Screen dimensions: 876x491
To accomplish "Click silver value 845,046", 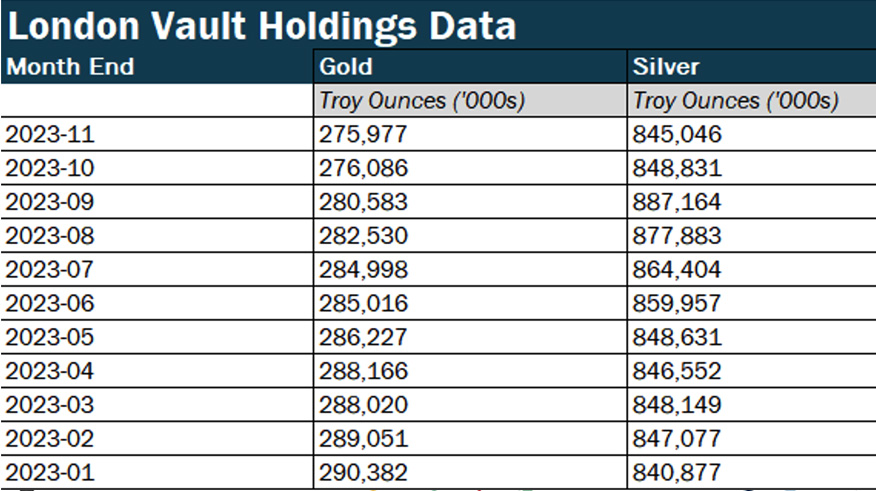I will pyautogui.click(x=677, y=135).
